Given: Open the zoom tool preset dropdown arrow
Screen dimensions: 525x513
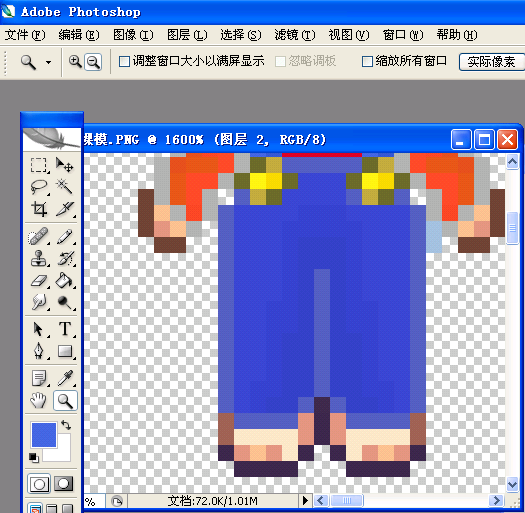Looking at the screenshot, I should [49, 62].
